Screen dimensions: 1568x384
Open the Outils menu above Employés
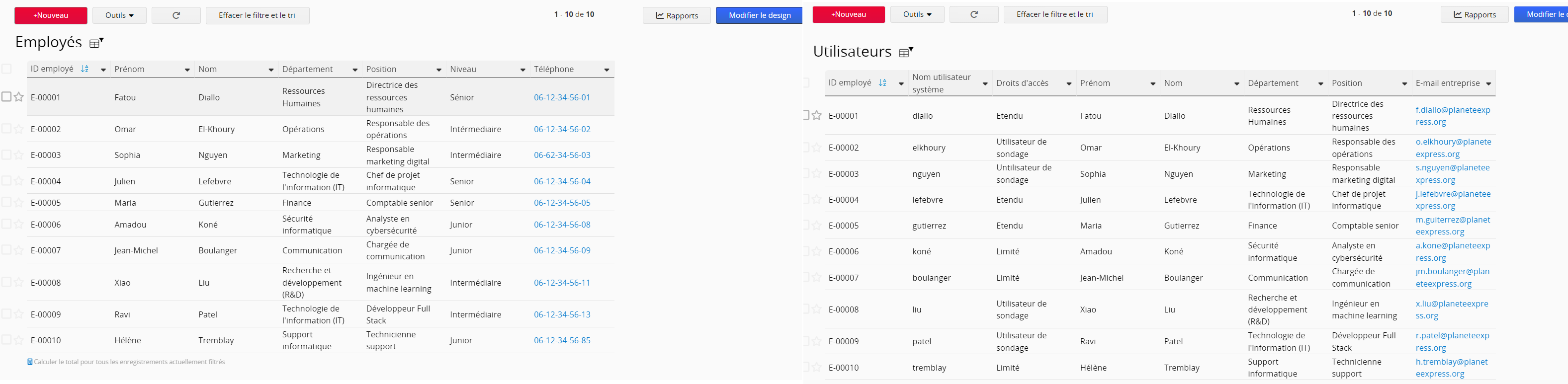(x=119, y=15)
